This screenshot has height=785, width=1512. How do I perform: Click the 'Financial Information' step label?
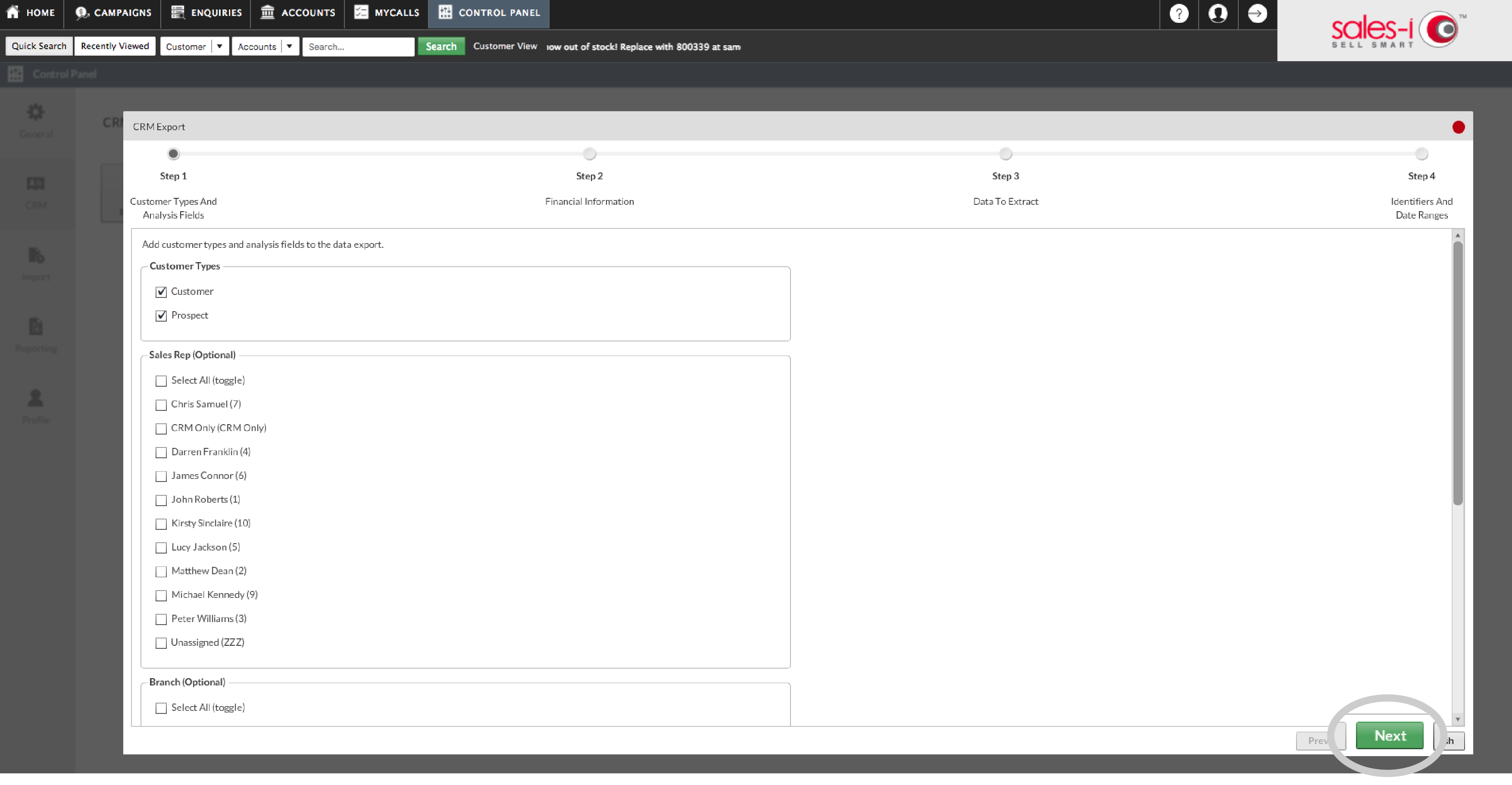tap(589, 201)
